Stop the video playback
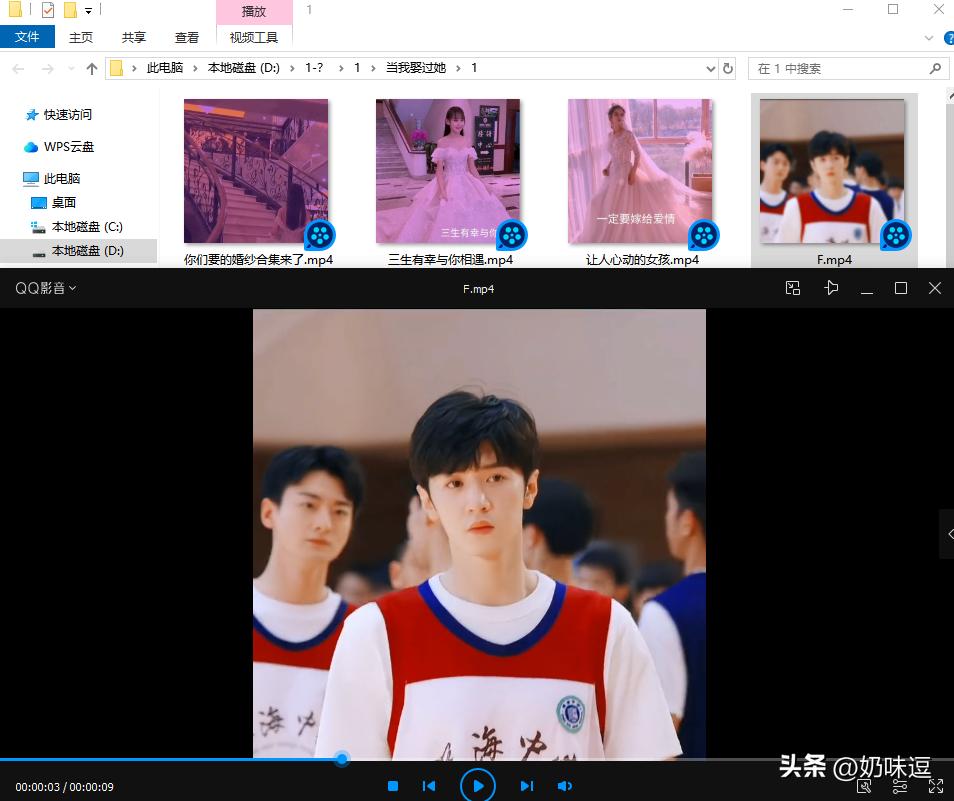 pyautogui.click(x=393, y=786)
